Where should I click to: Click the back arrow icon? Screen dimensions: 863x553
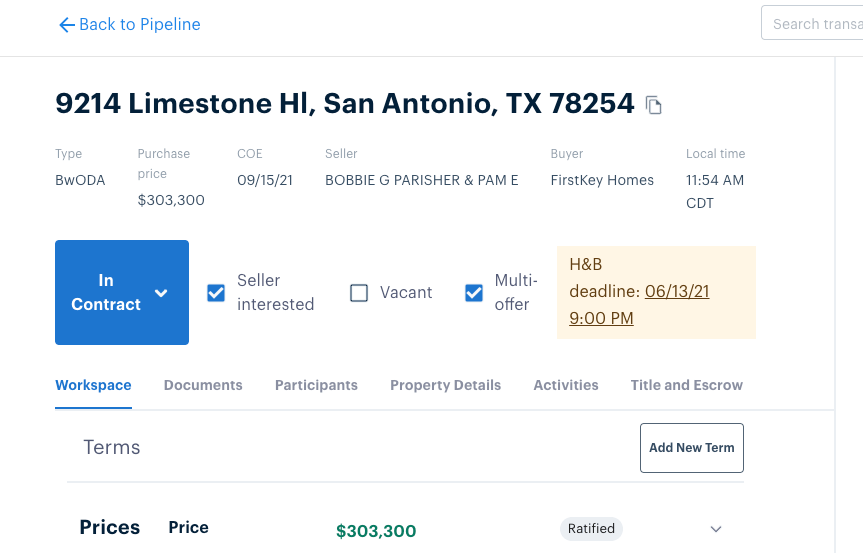[x=67, y=25]
